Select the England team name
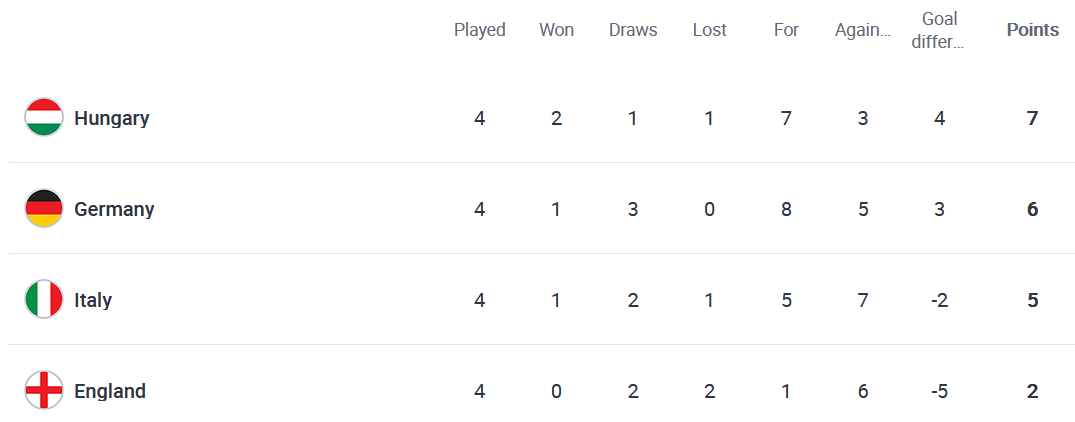 pyautogui.click(x=110, y=391)
